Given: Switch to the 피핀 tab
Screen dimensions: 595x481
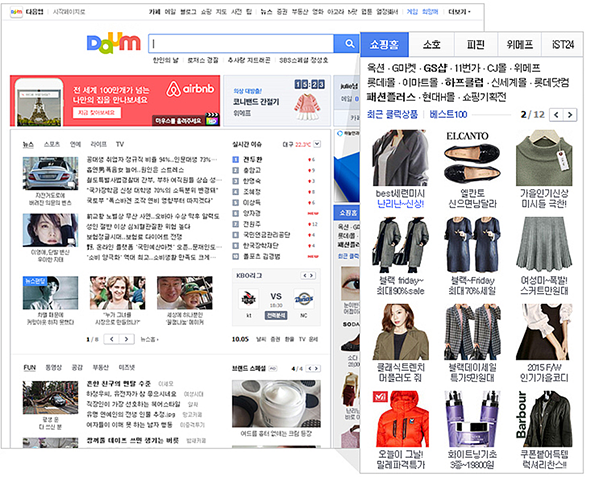Looking at the screenshot, I should (x=476, y=45).
